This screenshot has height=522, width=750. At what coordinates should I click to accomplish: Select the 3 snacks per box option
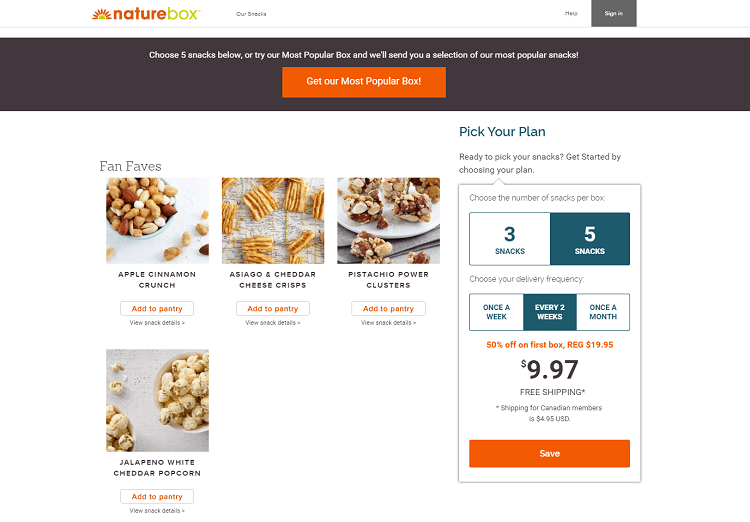pyautogui.click(x=510, y=239)
